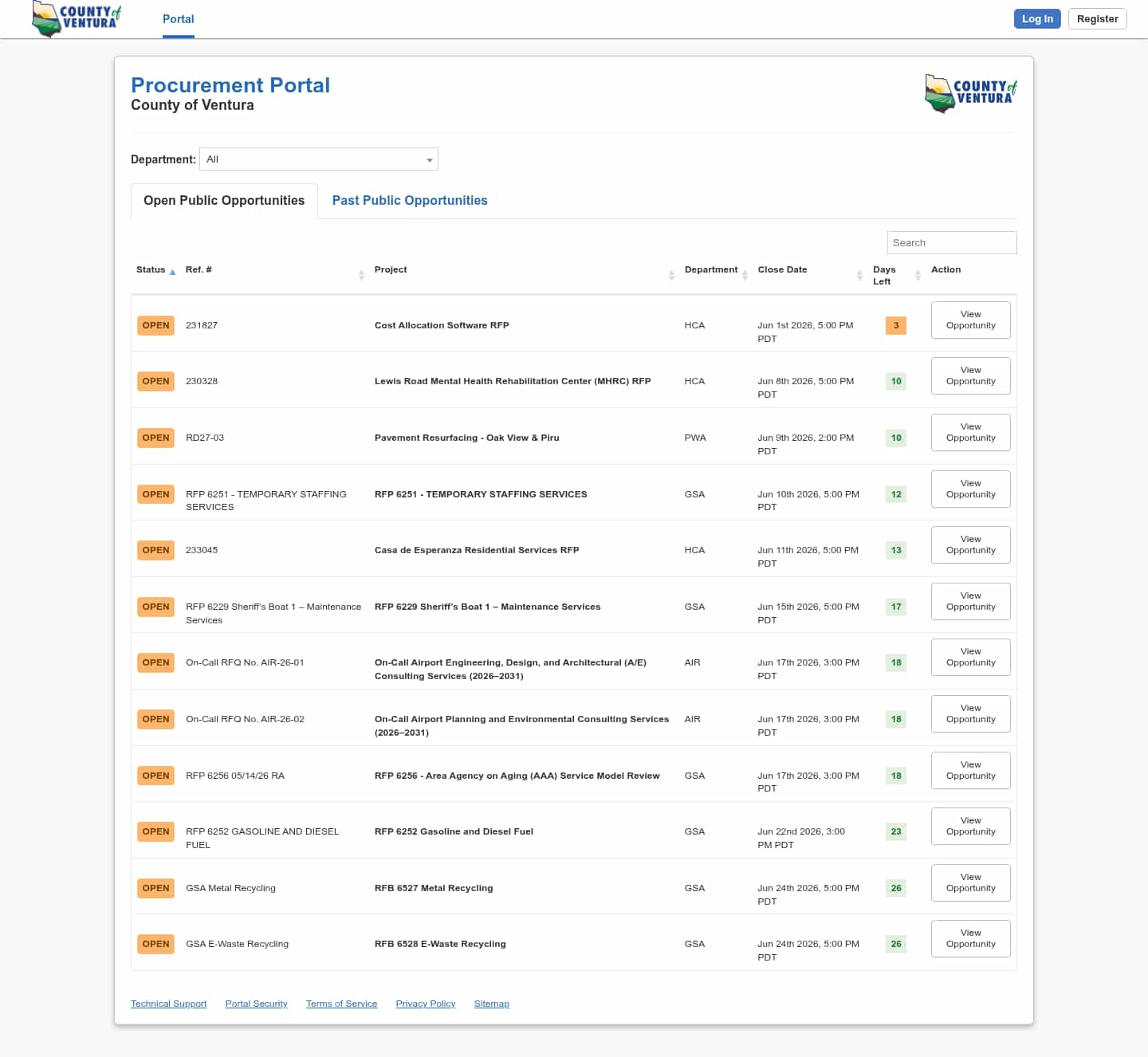The width and height of the screenshot is (1148, 1057).
Task: Sort by Ref. # column arrows
Action: tap(361, 275)
